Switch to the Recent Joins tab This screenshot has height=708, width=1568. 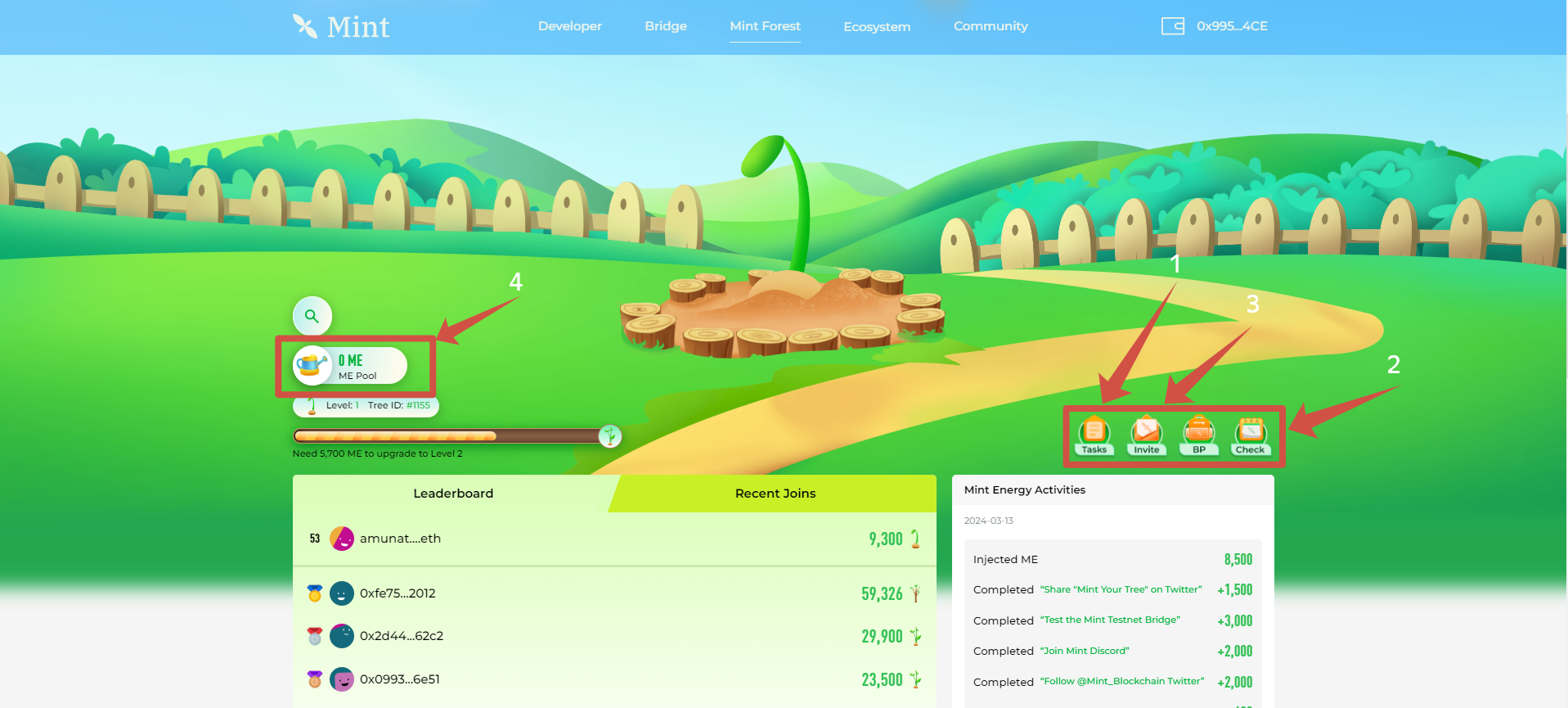point(775,494)
